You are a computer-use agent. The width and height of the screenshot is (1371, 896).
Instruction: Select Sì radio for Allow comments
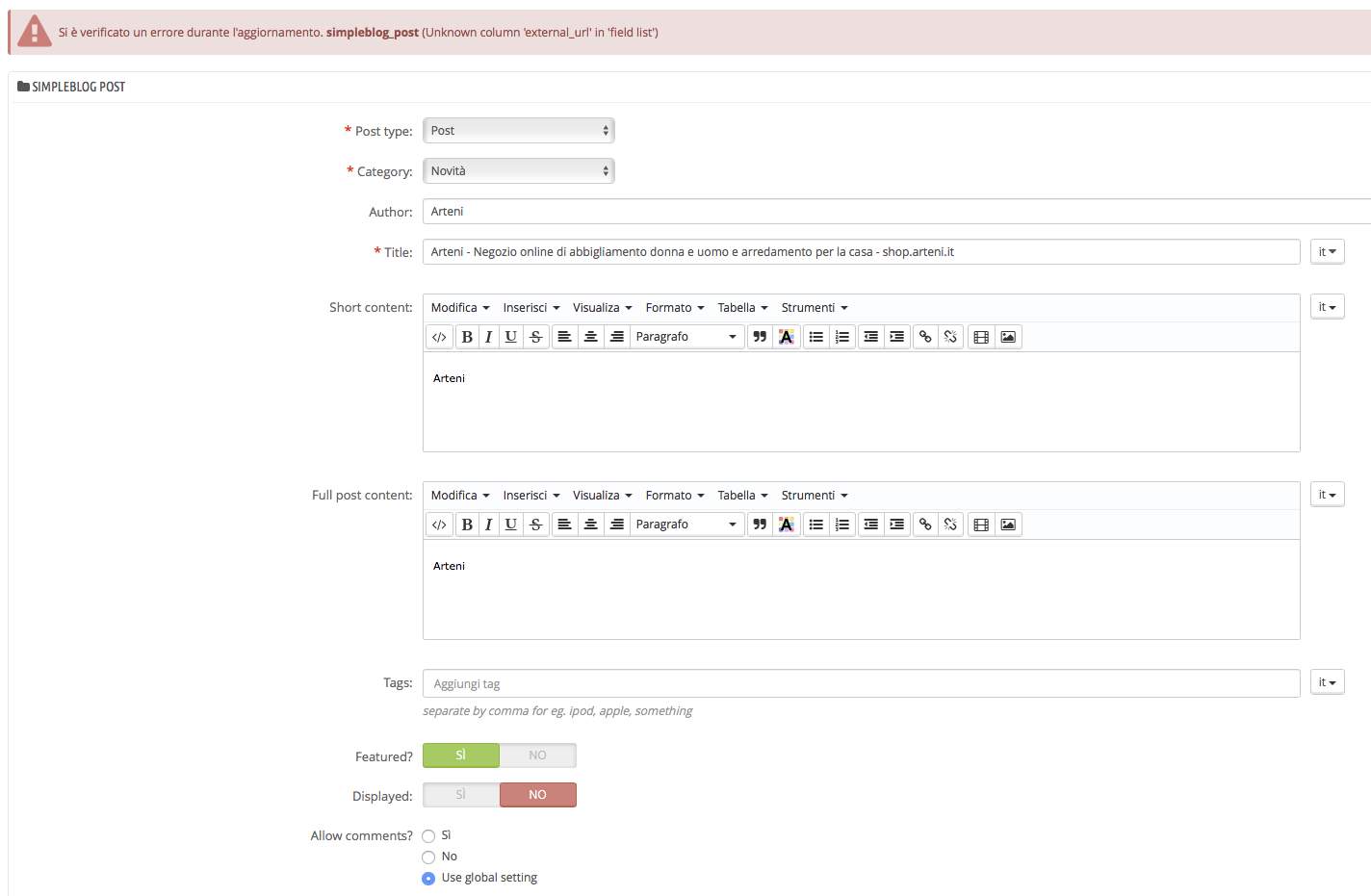428,836
